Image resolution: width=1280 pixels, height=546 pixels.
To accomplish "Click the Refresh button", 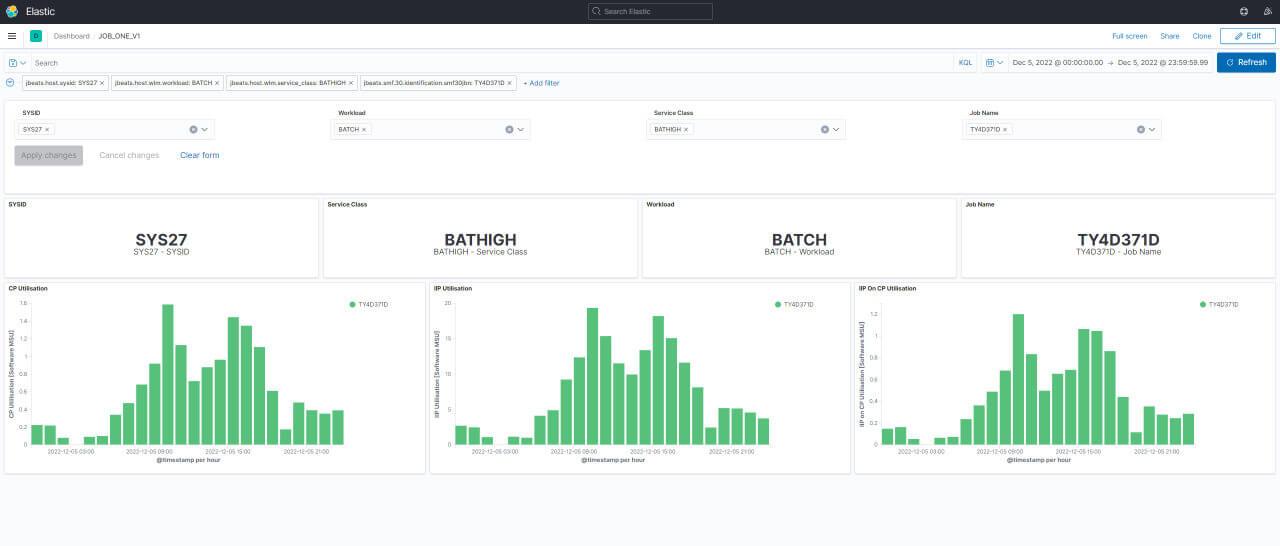I will [x=1246, y=62].
